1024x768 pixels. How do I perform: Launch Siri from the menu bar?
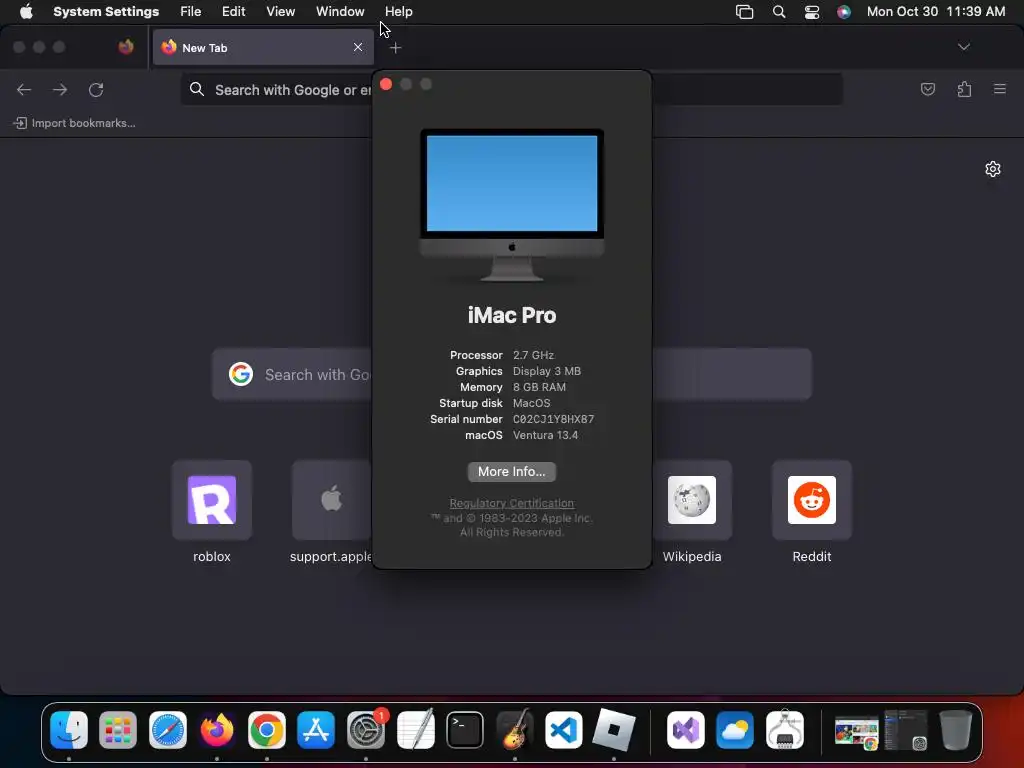(x=844, y=12)
